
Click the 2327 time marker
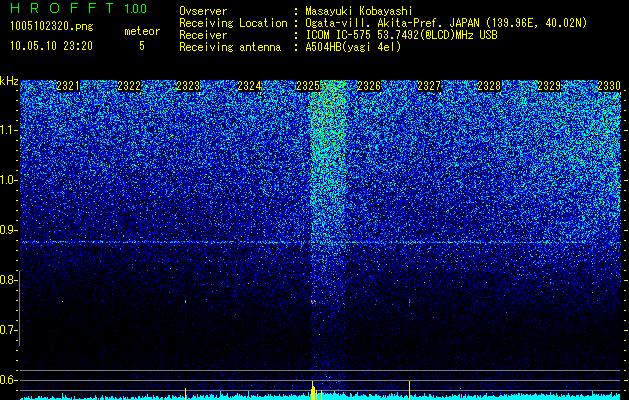[x=429, y=86]
